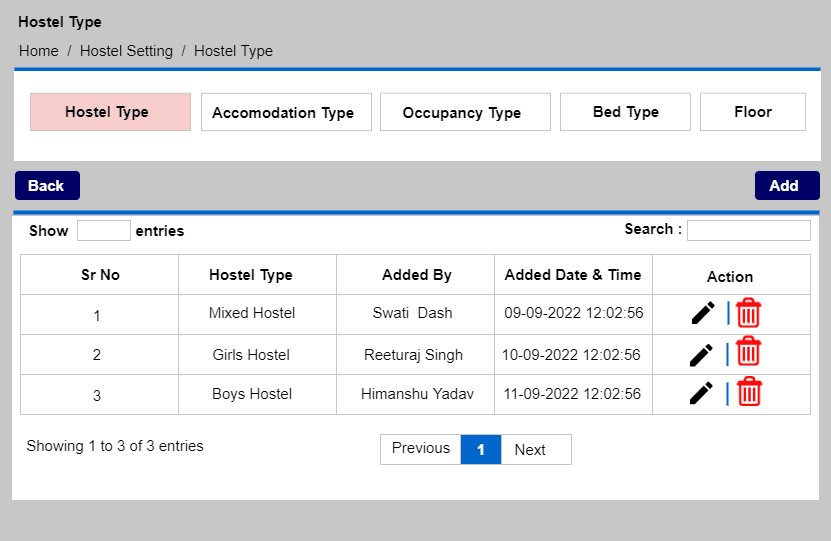Switch to the Hostel Type tab
Screen dimensions: 831x541
click(x=110, y=112)
